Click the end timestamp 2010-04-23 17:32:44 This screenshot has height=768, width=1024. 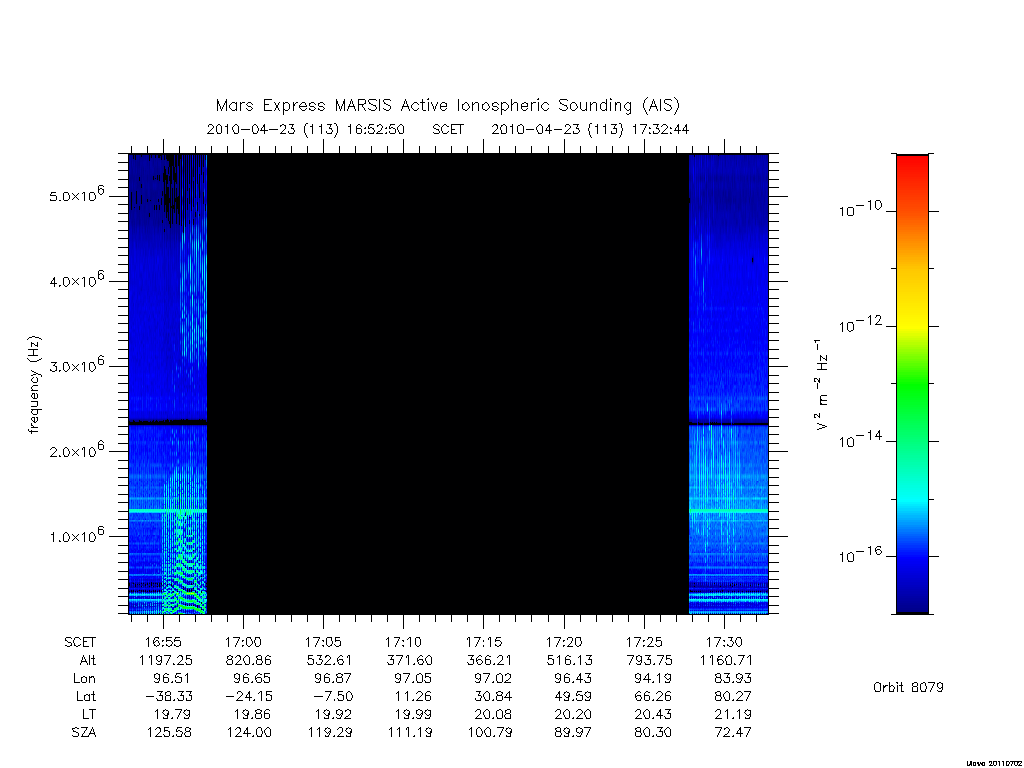(x=590, y=129)
